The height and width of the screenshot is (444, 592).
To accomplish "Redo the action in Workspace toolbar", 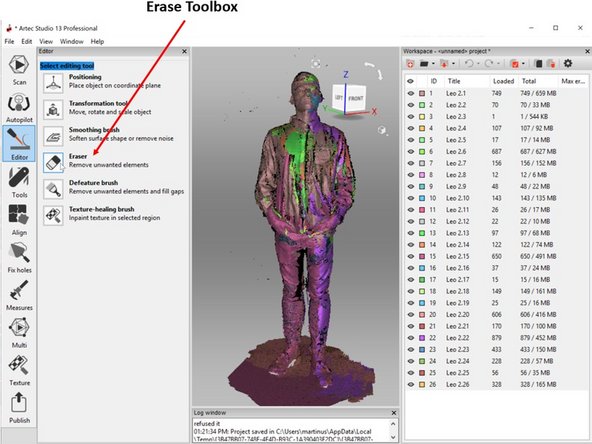I will tap(489, 64).
